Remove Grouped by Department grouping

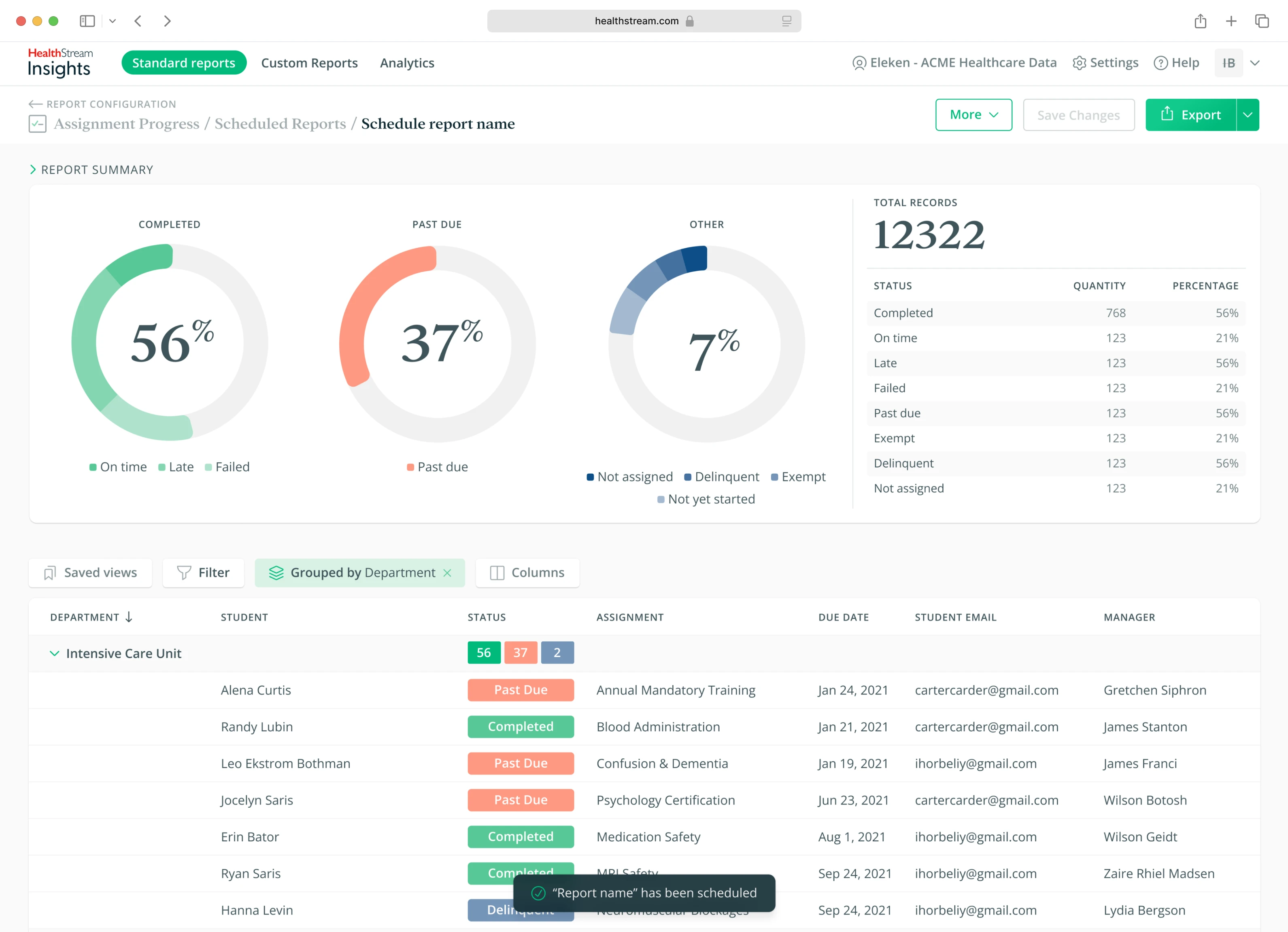coord(448,572)
